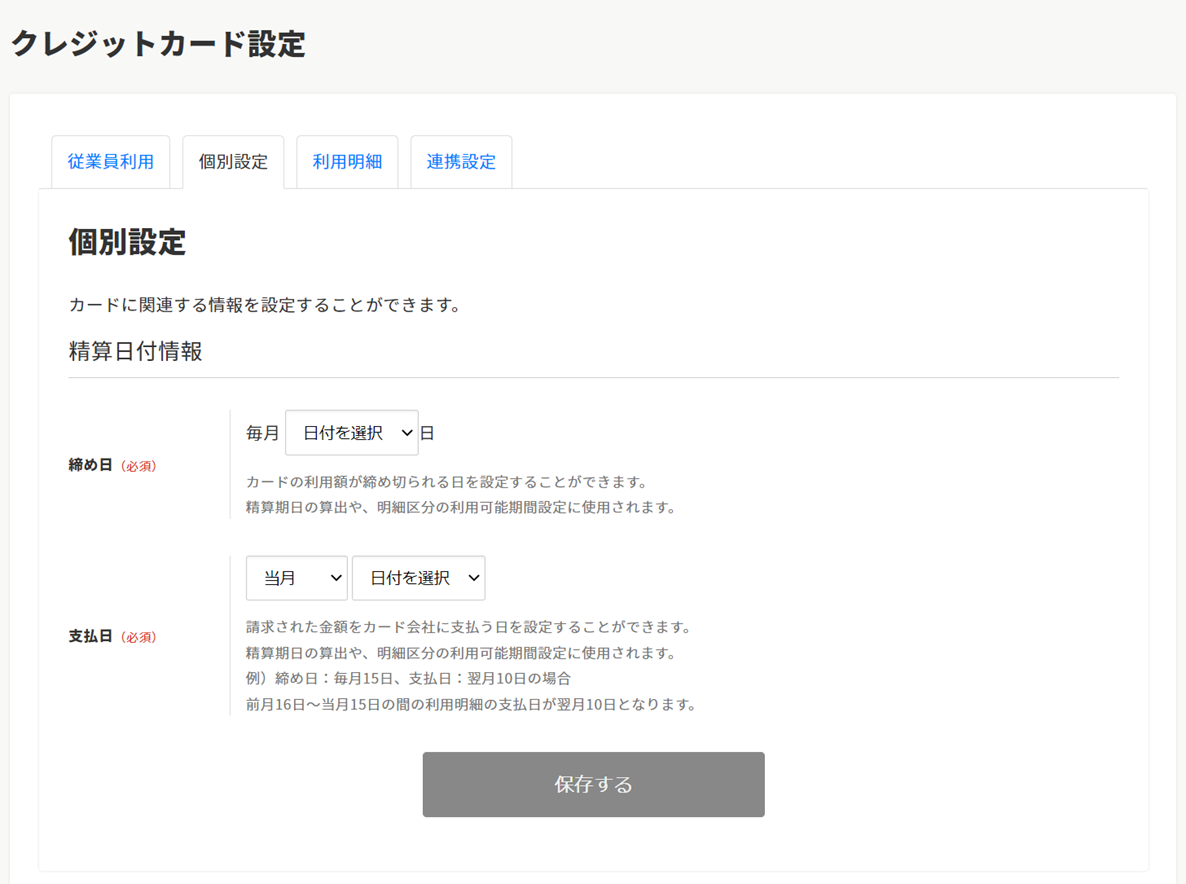This screenshot has height=884, width=1186.
Task: Click the クレジットカード設定 page title
Action: click(x=158, y=44)
